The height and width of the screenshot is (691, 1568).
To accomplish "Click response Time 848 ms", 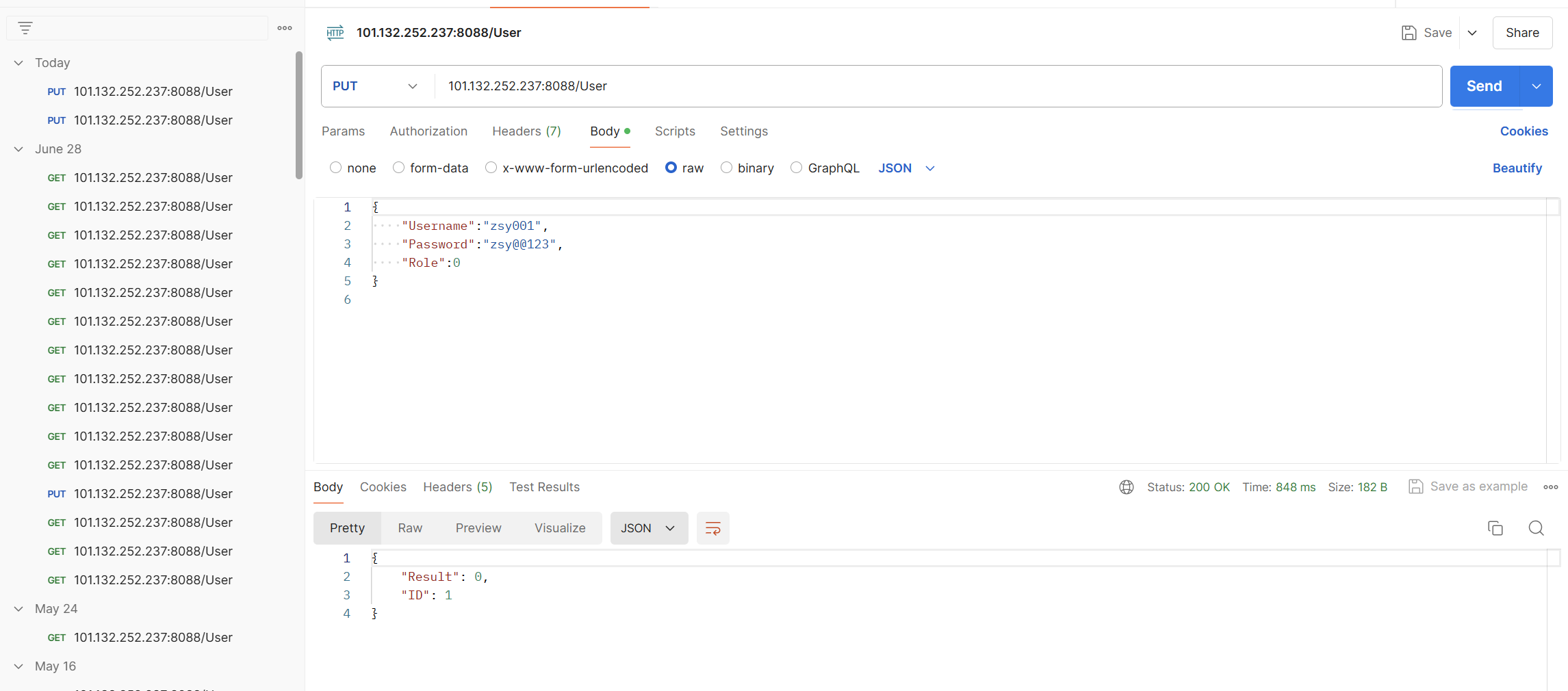I will [x=1278, y=487].
